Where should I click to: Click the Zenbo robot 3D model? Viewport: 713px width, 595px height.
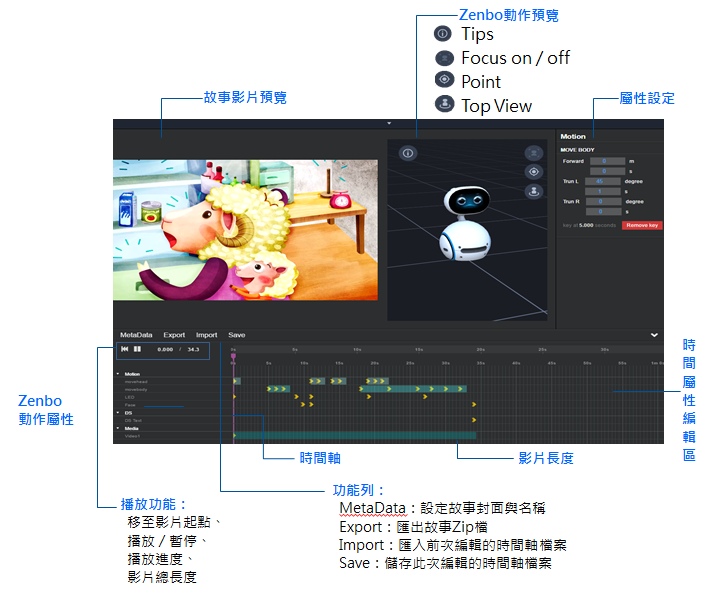tap(466, 223)
